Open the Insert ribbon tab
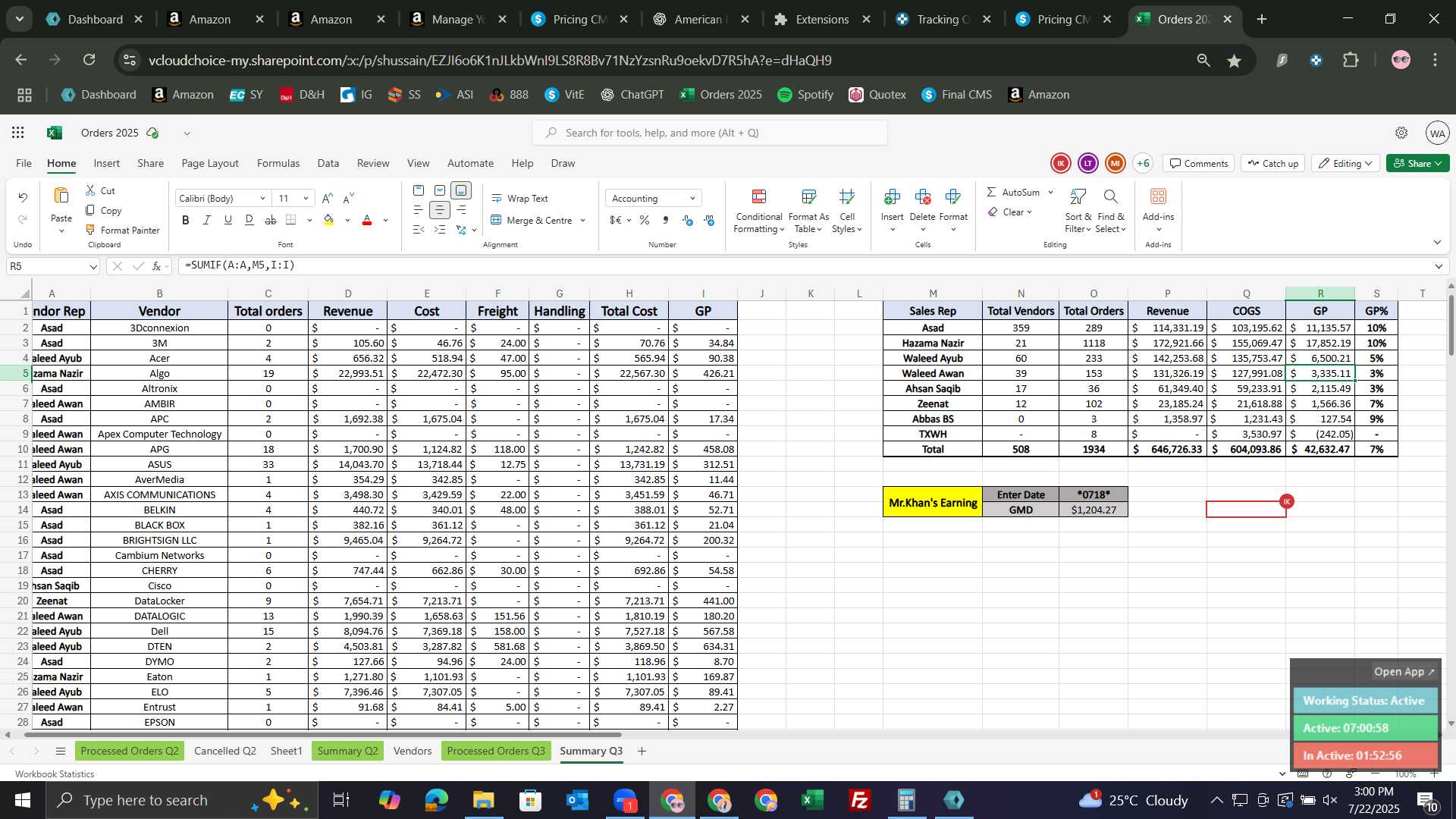The height and width of the screenshot is (819, 1456). click(x=107, y=163)
